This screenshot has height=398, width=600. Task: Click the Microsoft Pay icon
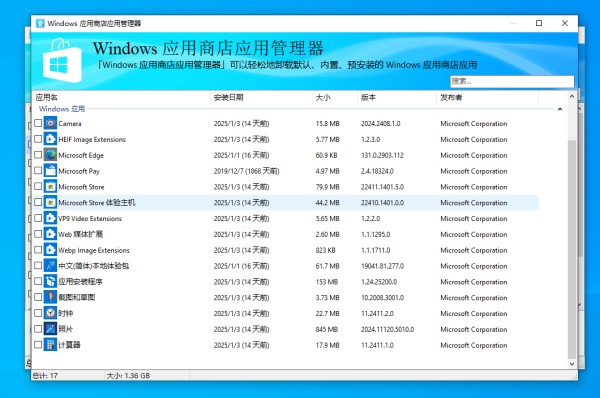(x=50, y=171)
